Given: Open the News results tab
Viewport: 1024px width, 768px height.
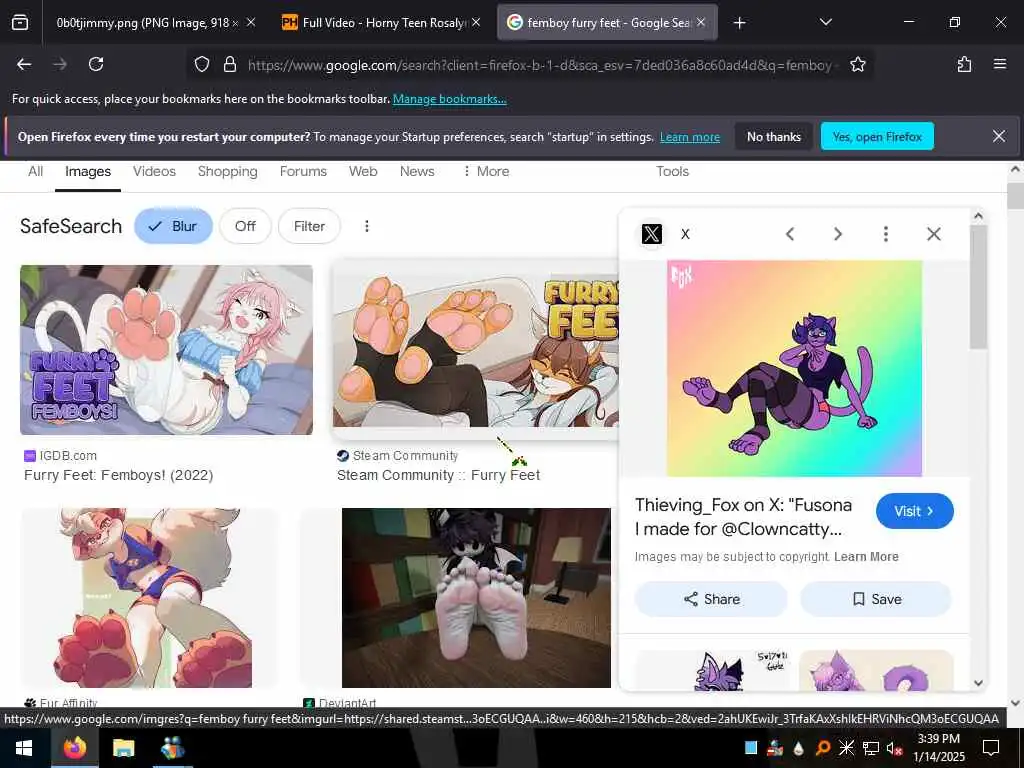Looking at the screenshot, I should 417,171.
